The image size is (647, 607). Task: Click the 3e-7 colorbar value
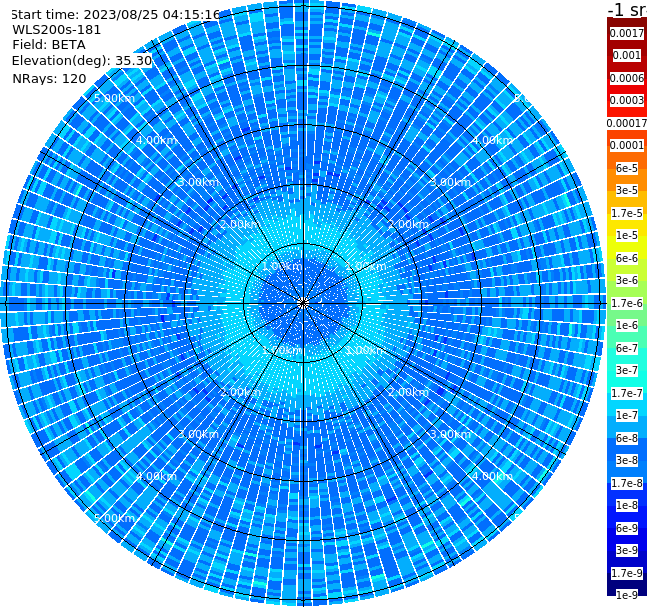(x=627, y=370)
